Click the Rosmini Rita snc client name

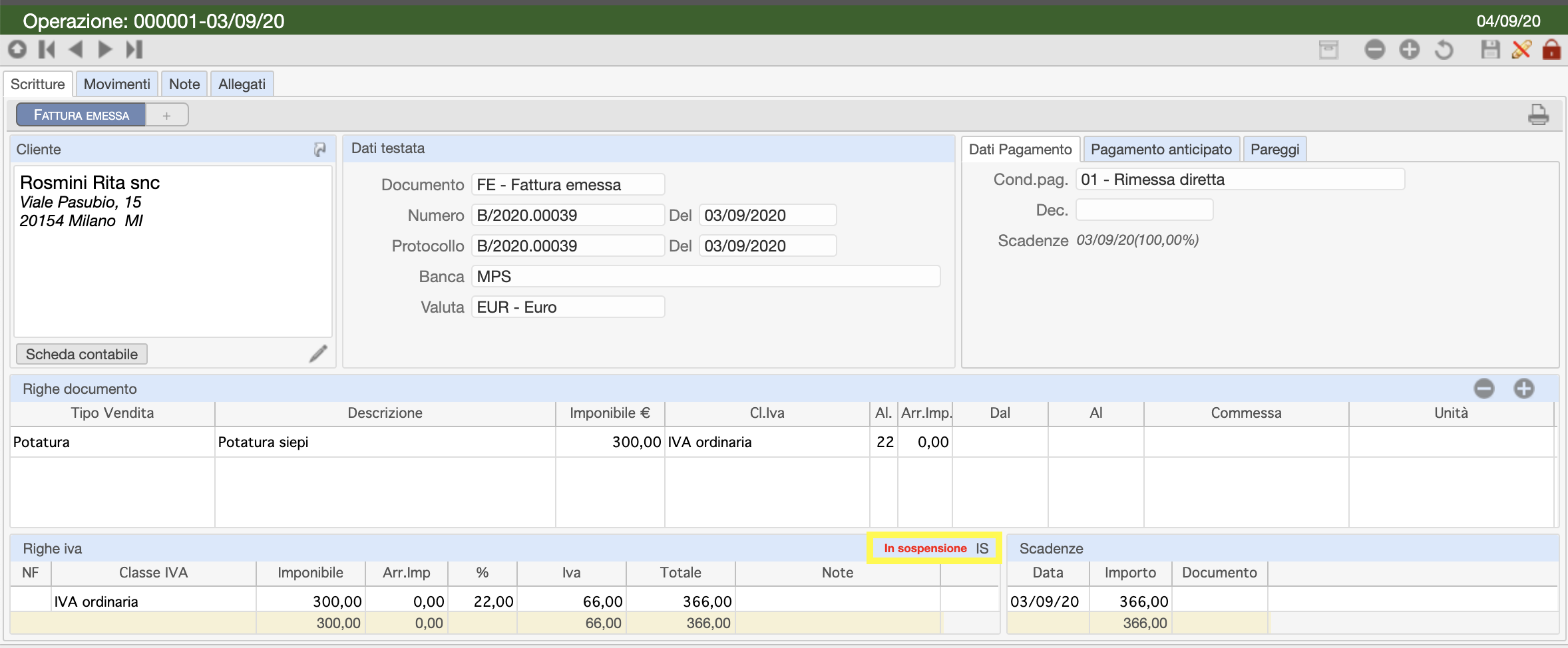[90, 183]
